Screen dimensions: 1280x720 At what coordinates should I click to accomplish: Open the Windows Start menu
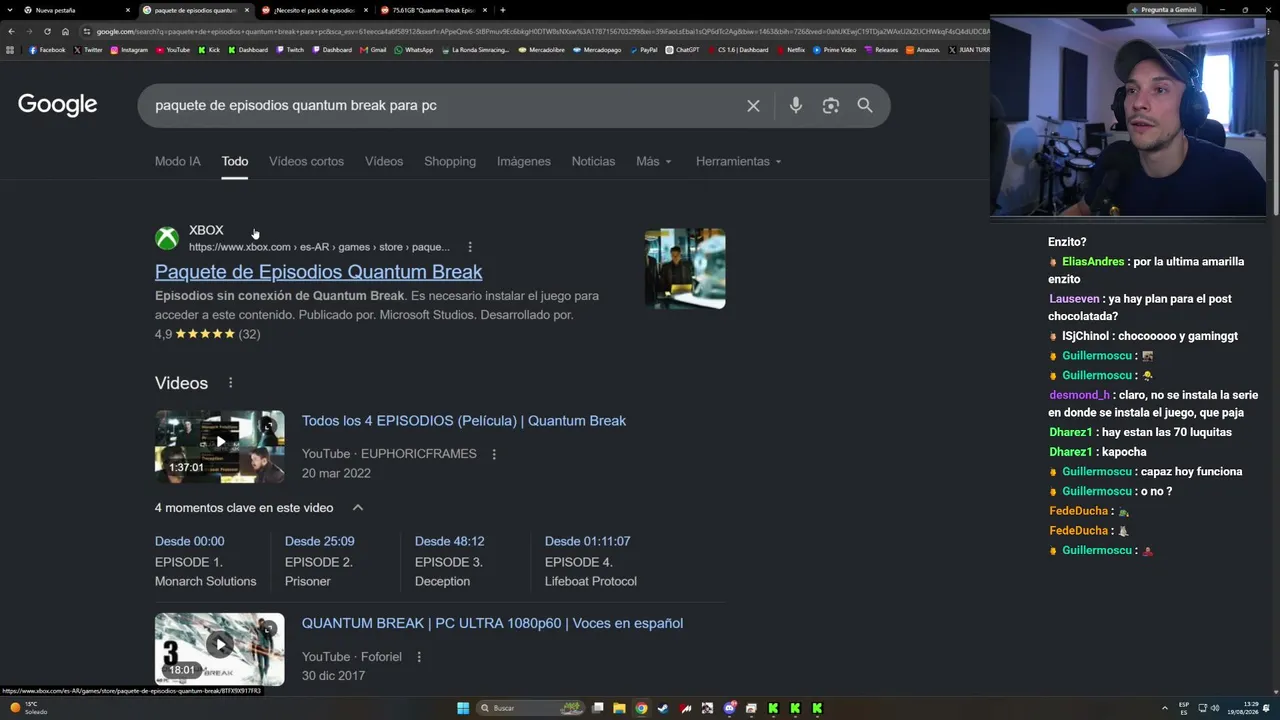click(463, 708)
